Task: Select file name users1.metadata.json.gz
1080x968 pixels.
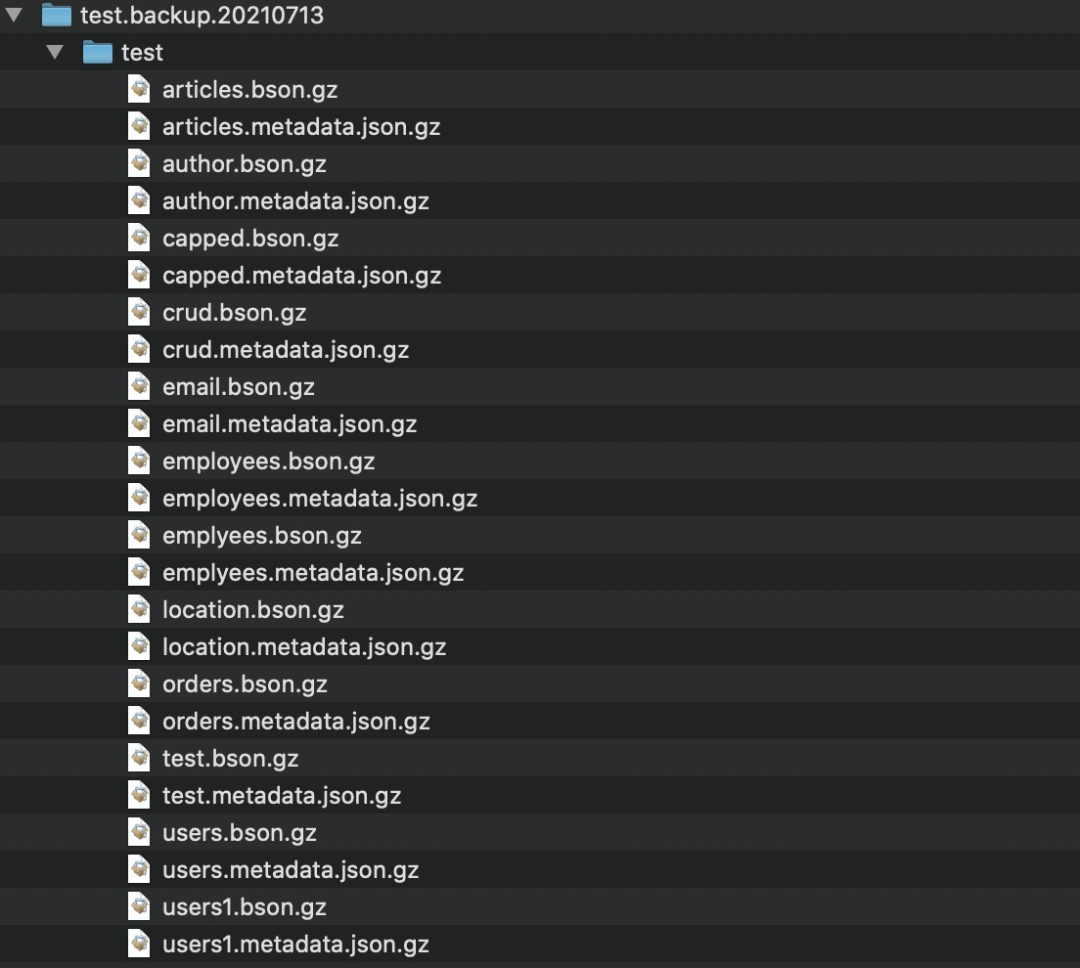Action: (296, 946)
